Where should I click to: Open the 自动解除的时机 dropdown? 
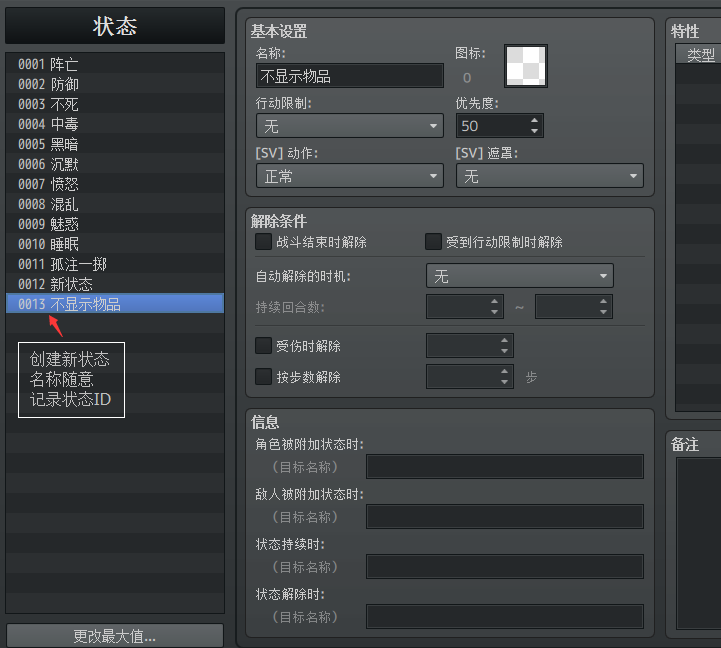click(520, 276)
